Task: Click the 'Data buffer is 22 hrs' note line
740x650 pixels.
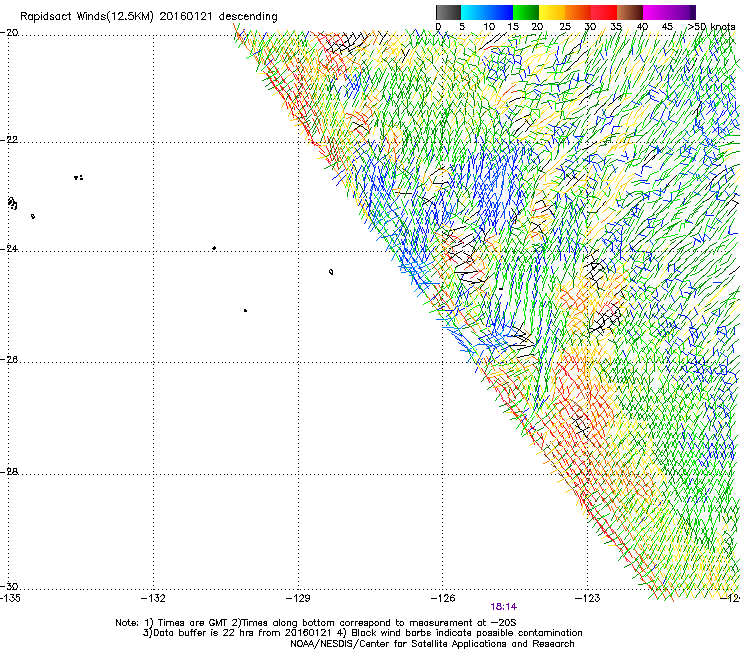Action: (362, 633)
